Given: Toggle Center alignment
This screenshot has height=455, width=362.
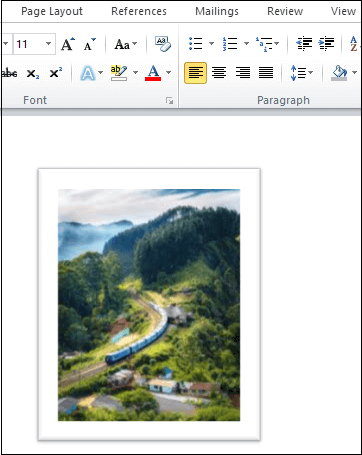Looking at the screenshot, I should click(219, 73).
